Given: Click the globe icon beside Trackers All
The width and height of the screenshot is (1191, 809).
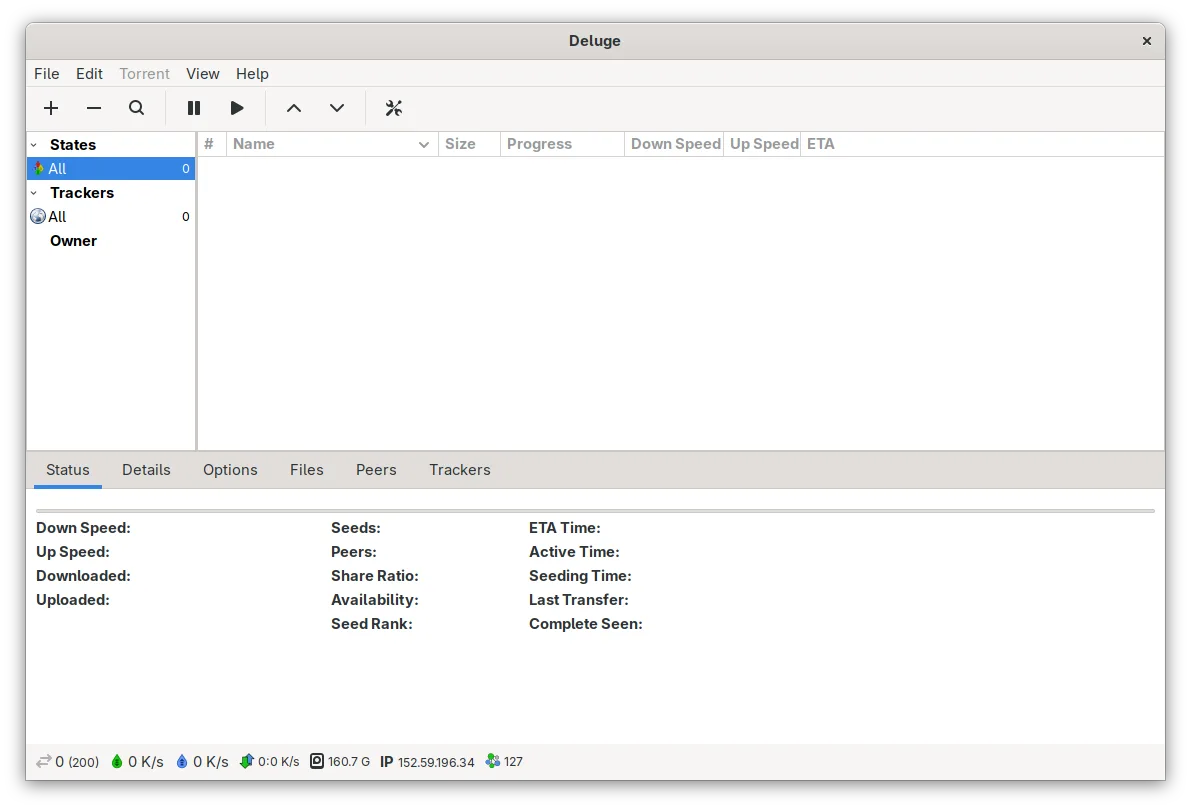Looking at the screenshot, I should click(x=38, y=216).
